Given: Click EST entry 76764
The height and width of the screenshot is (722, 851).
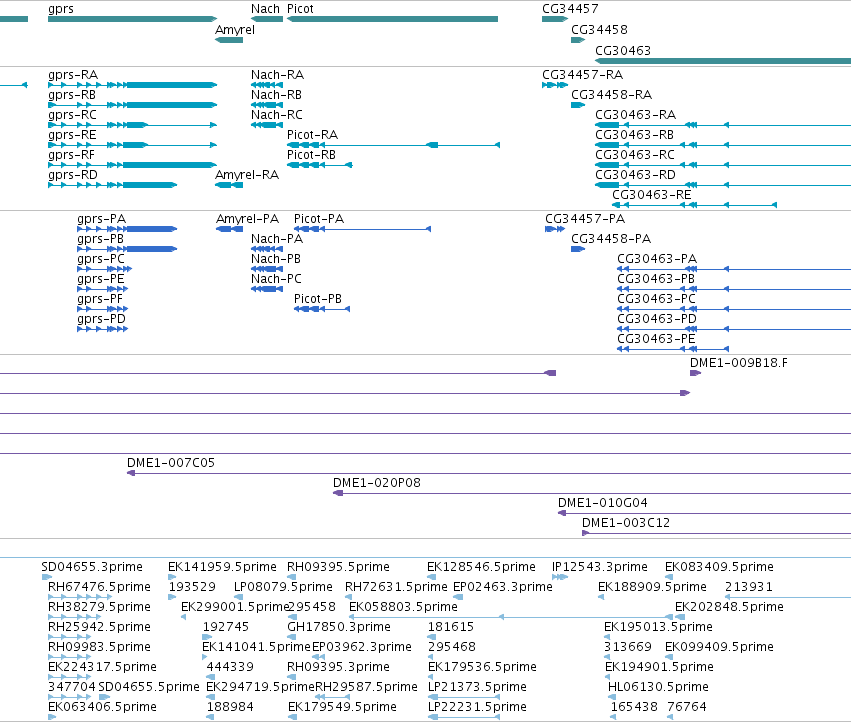Looking at the screenshot, I should tap(687, 707).
